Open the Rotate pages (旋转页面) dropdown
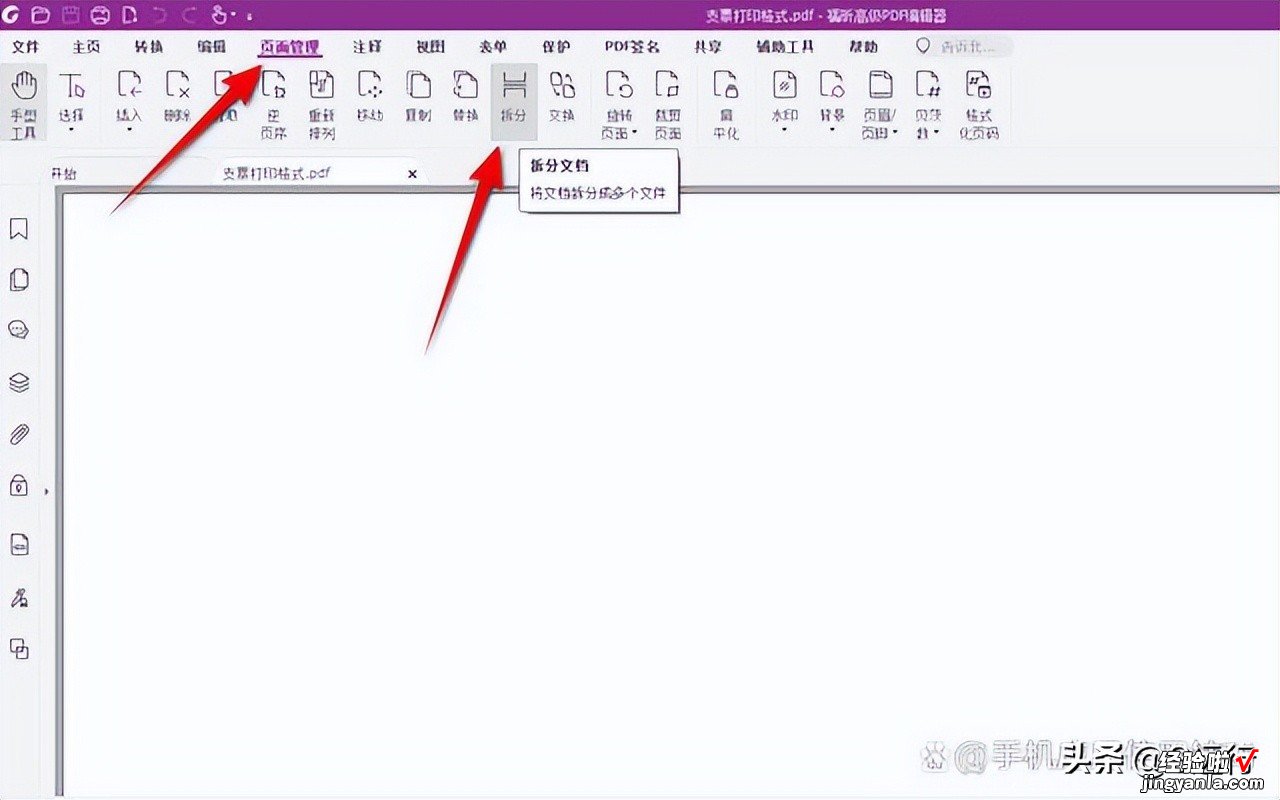This screenshot has height=800, width=1280. (x=636, y=133)
